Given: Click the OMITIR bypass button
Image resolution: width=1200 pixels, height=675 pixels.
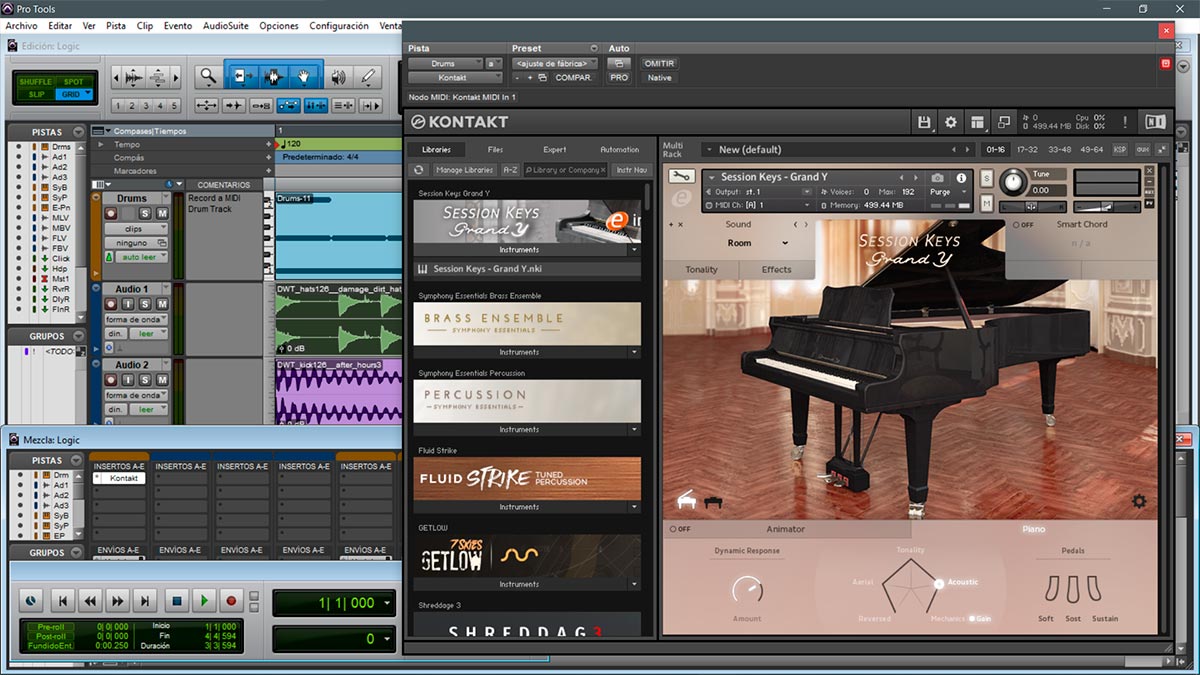Looking at the screenshot, I should tap(659, 63).
